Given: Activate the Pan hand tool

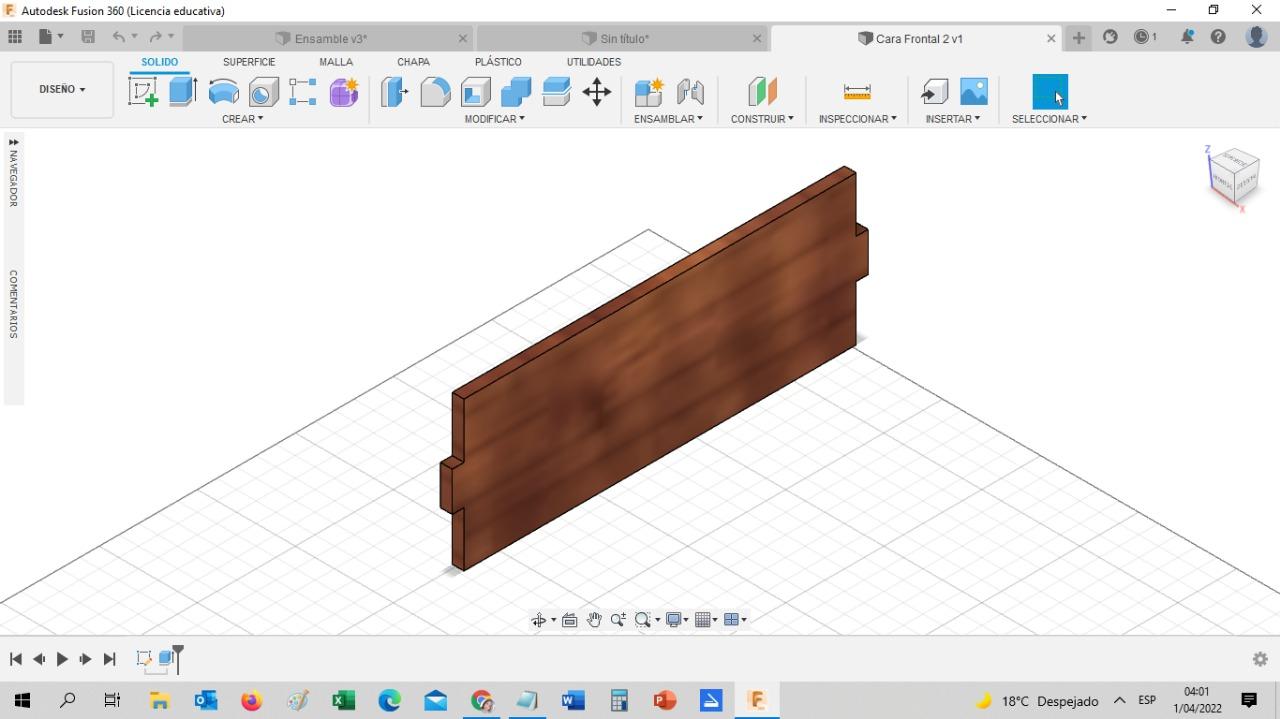Looking at the screenshot, I should (x=594, y=620).
